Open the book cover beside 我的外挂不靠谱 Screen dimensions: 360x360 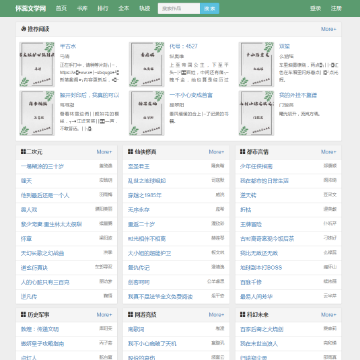[x=256, y=113]
